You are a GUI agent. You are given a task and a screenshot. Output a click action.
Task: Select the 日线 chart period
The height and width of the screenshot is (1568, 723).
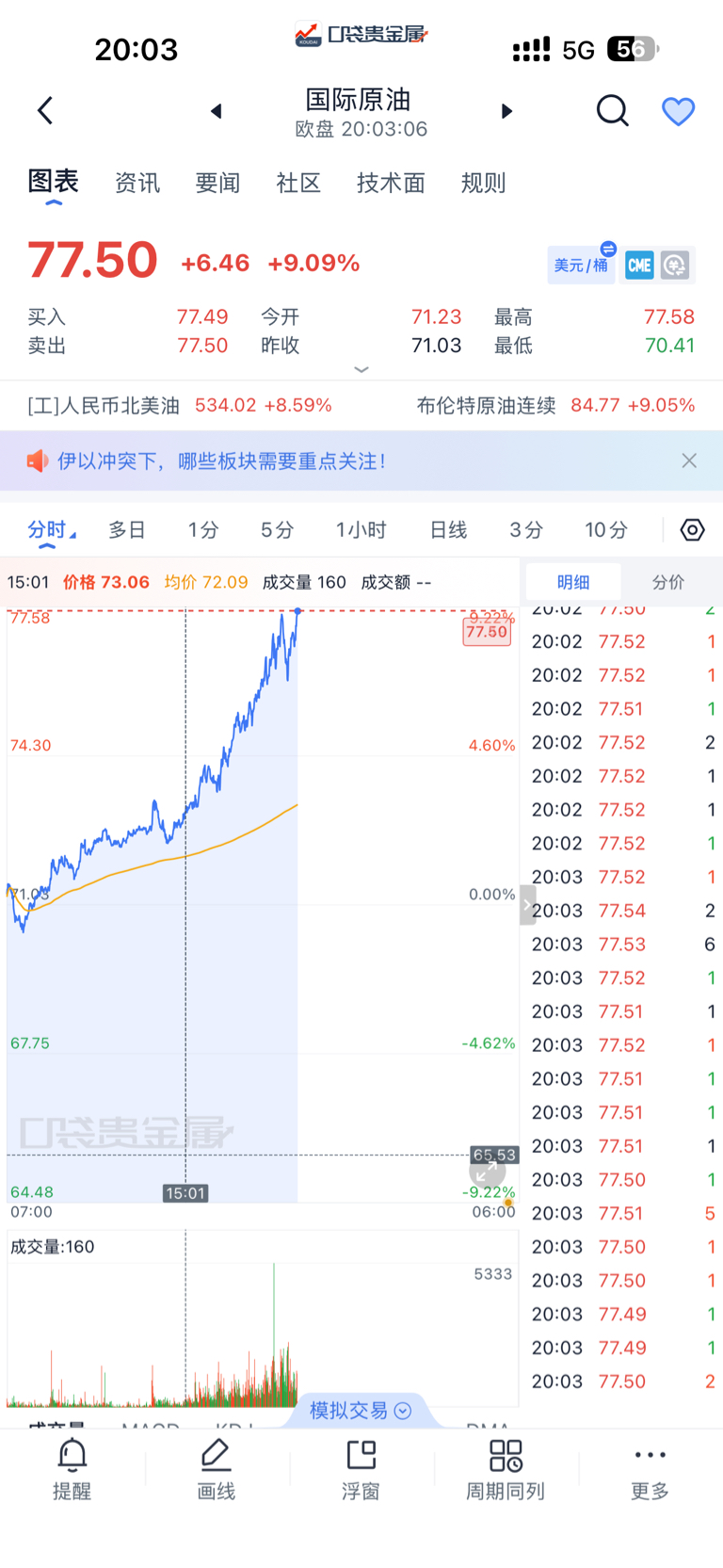click(448, 530)
